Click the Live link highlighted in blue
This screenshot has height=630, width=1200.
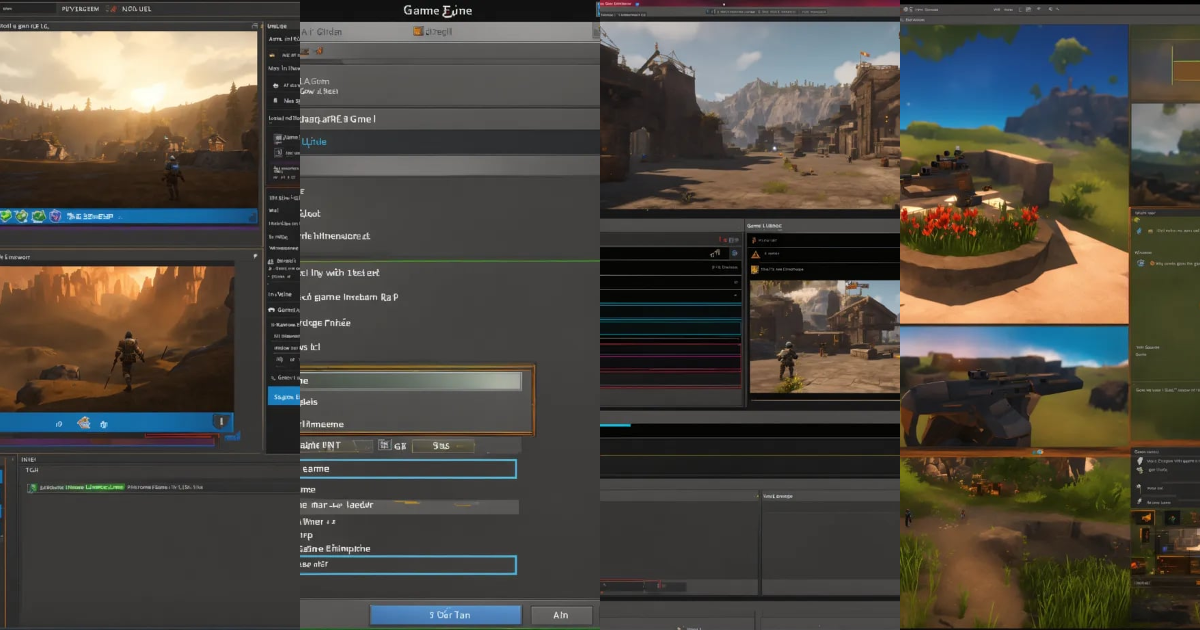[315, 140]
